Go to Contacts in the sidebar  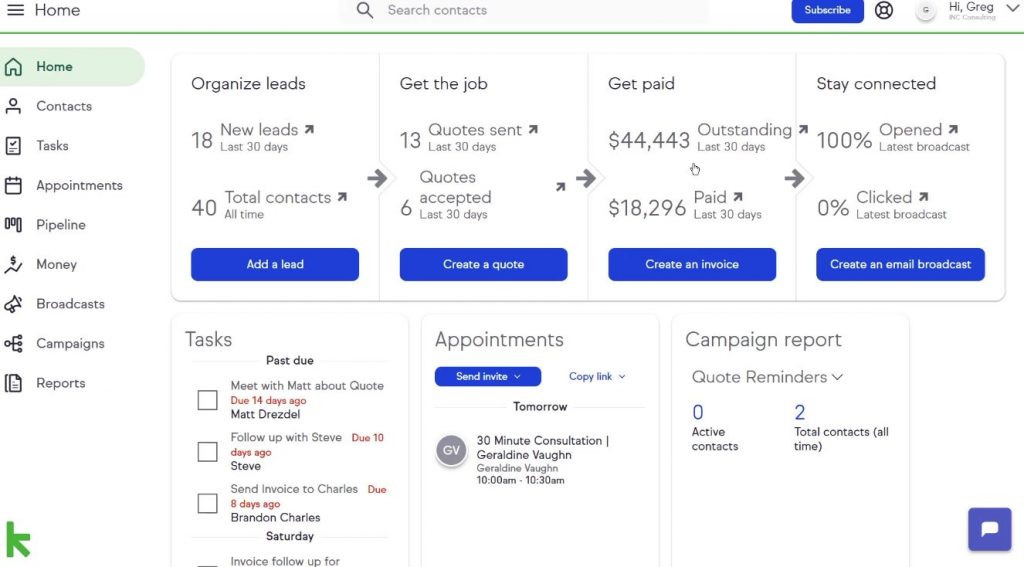coord(64,106)
